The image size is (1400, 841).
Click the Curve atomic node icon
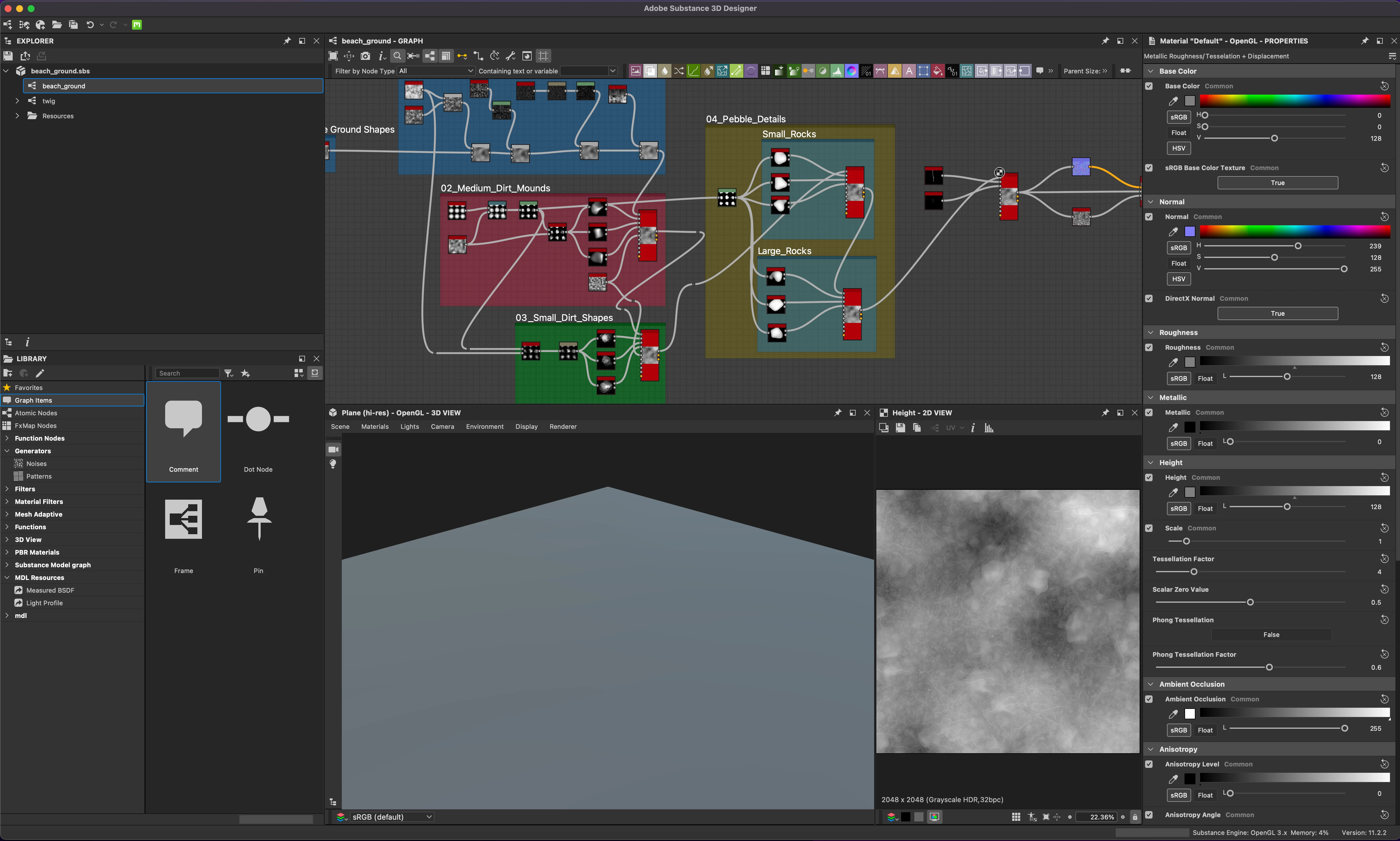(693, 71)
